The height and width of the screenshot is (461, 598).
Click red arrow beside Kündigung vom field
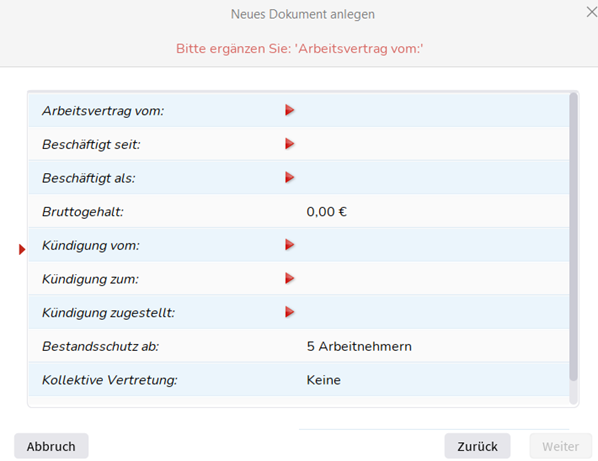pyautogui.click(x=289, y=245)
